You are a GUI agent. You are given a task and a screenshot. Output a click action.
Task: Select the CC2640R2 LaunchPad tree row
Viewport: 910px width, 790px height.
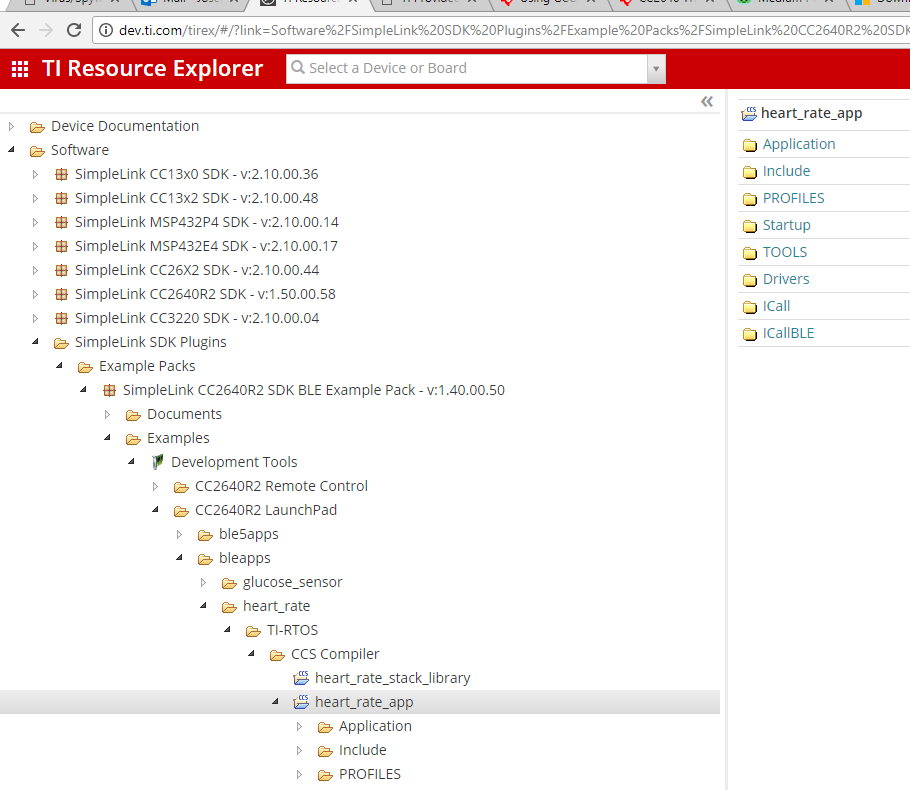pos(266,510)
